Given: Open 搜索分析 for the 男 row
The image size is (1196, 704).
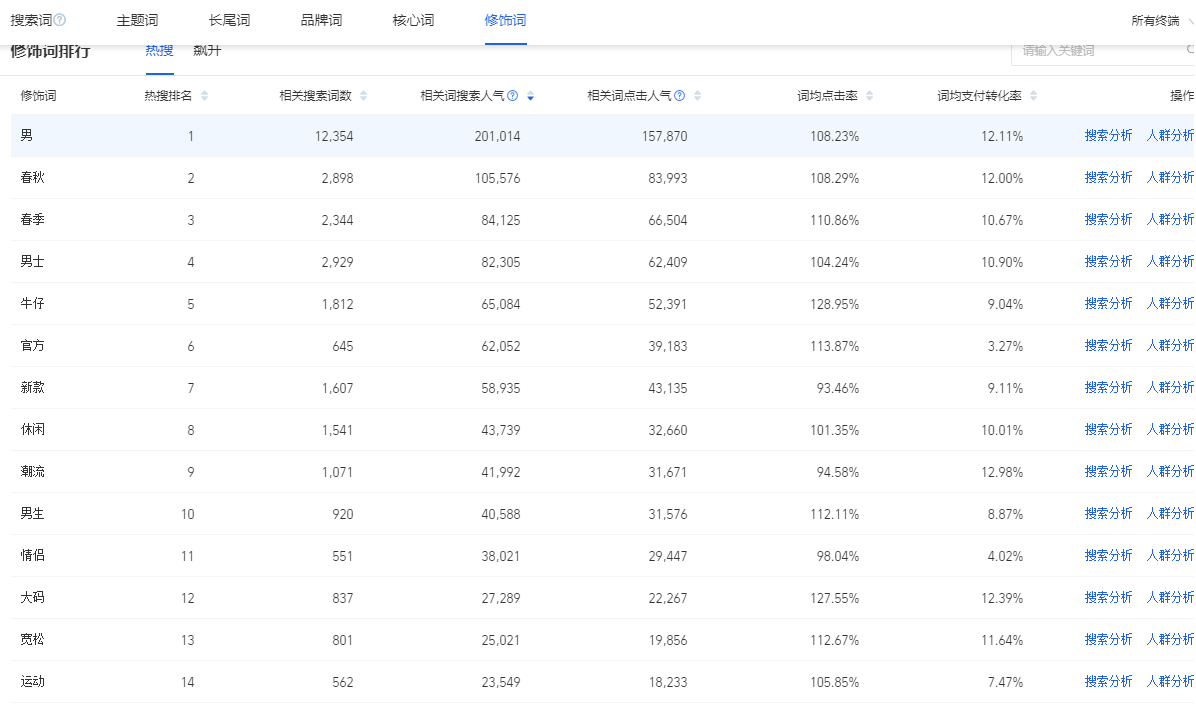Looking at the screenshot, I should tap(1108, 136).
